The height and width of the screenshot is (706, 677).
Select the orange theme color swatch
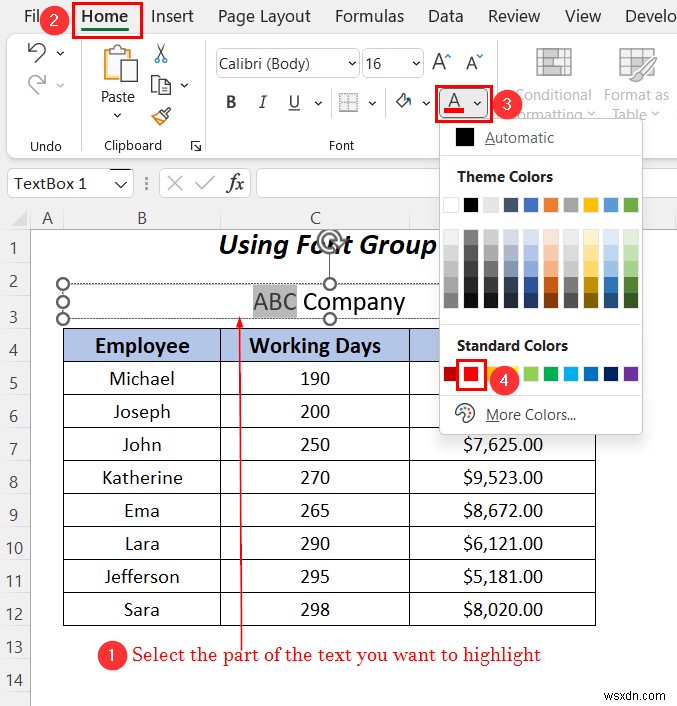tap(551, 205)
